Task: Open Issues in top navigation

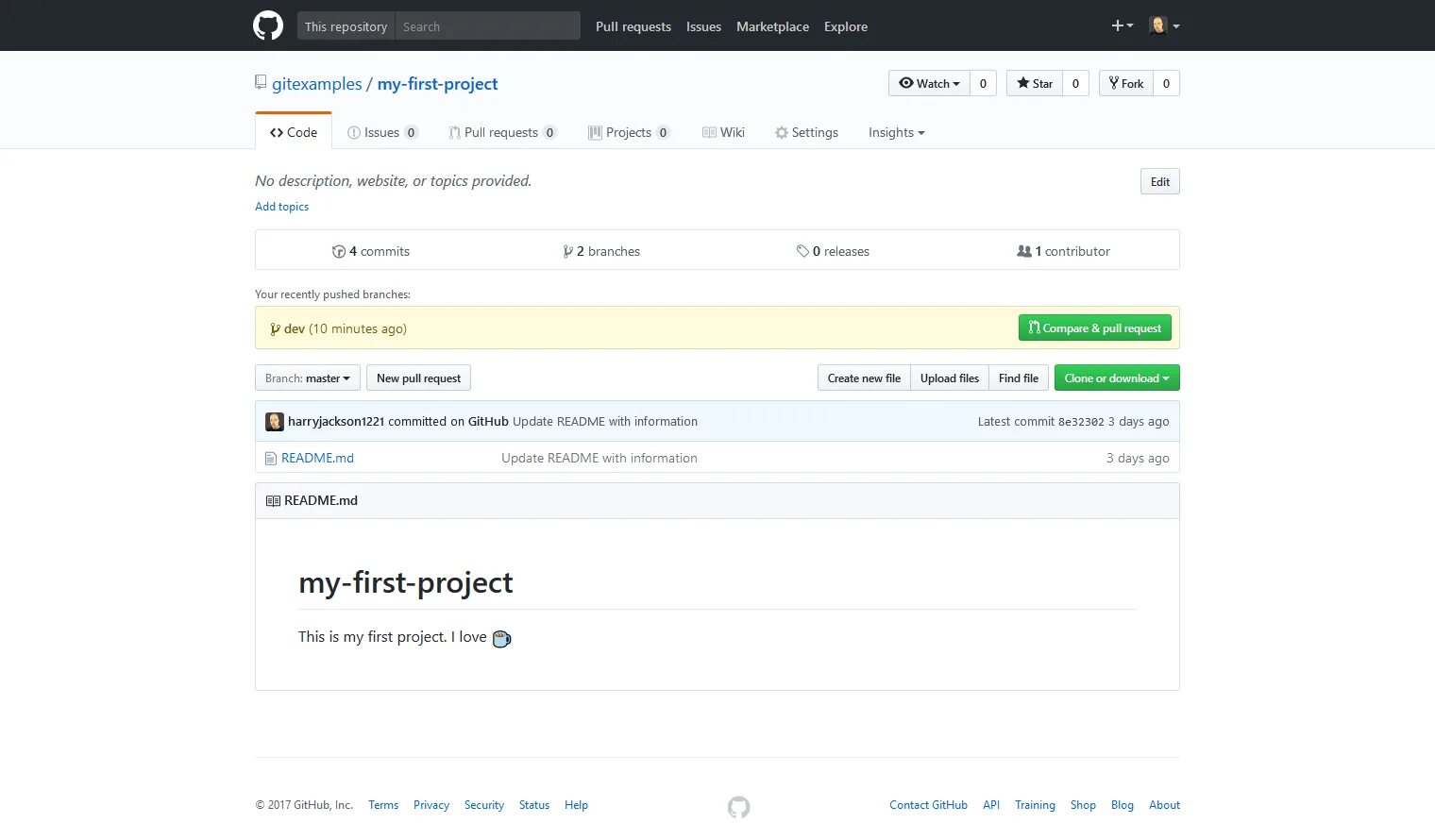Action: point(703,26)
